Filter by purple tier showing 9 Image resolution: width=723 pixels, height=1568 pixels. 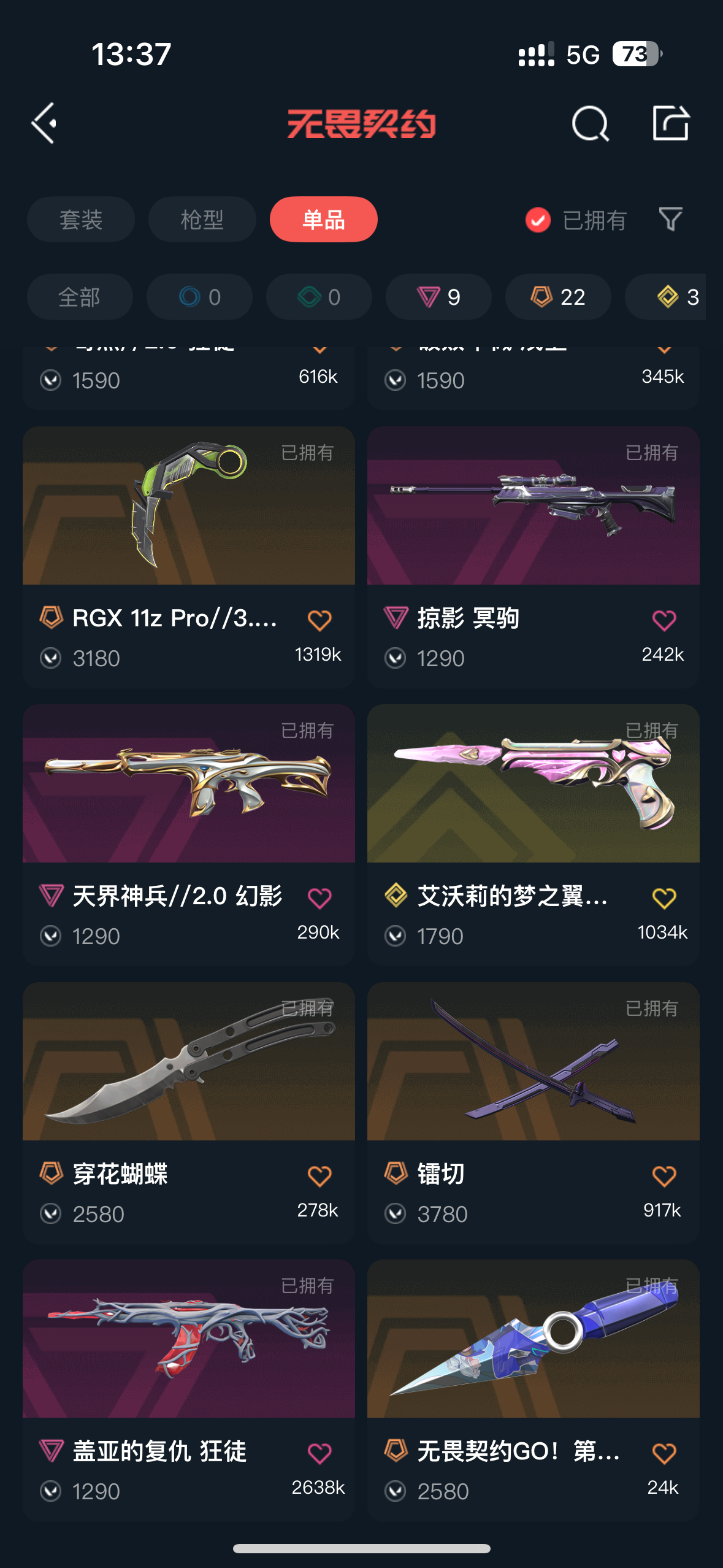(438, 297)
